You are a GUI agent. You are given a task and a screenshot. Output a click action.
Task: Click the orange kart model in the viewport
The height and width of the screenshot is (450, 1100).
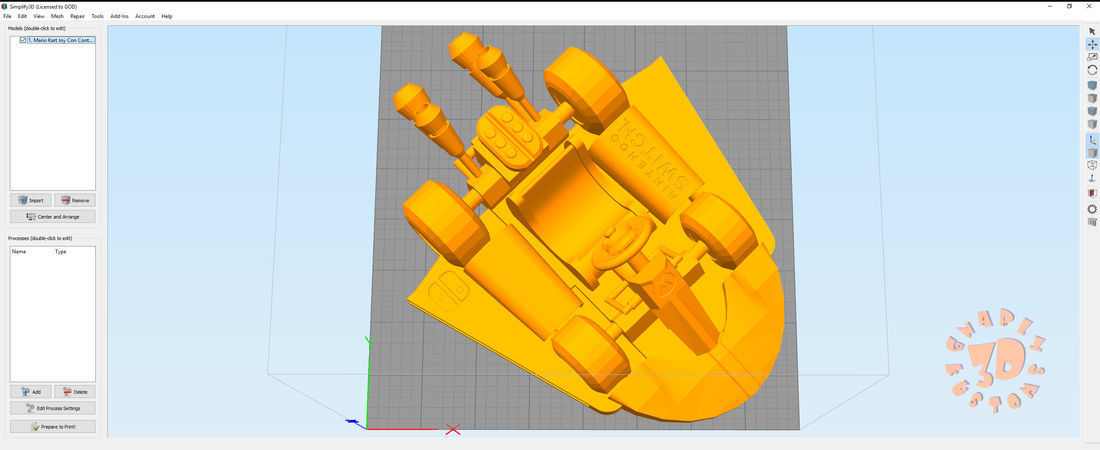point(596,225)
